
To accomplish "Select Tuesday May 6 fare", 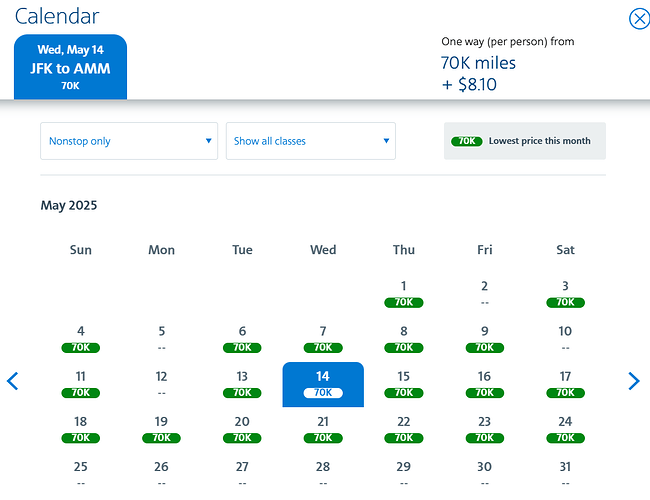I will coord(242,339).
